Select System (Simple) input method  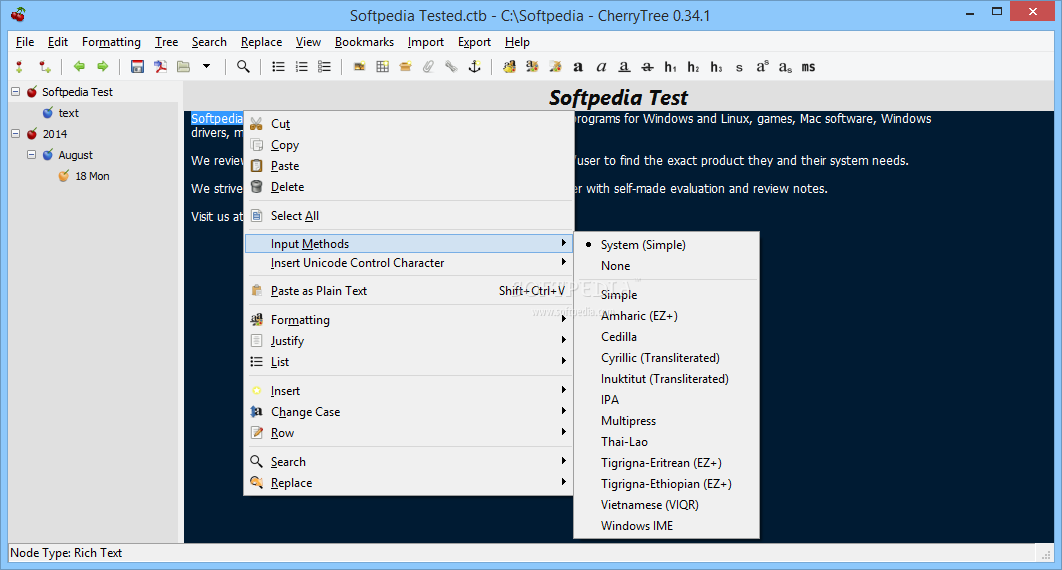coord(666,245)
